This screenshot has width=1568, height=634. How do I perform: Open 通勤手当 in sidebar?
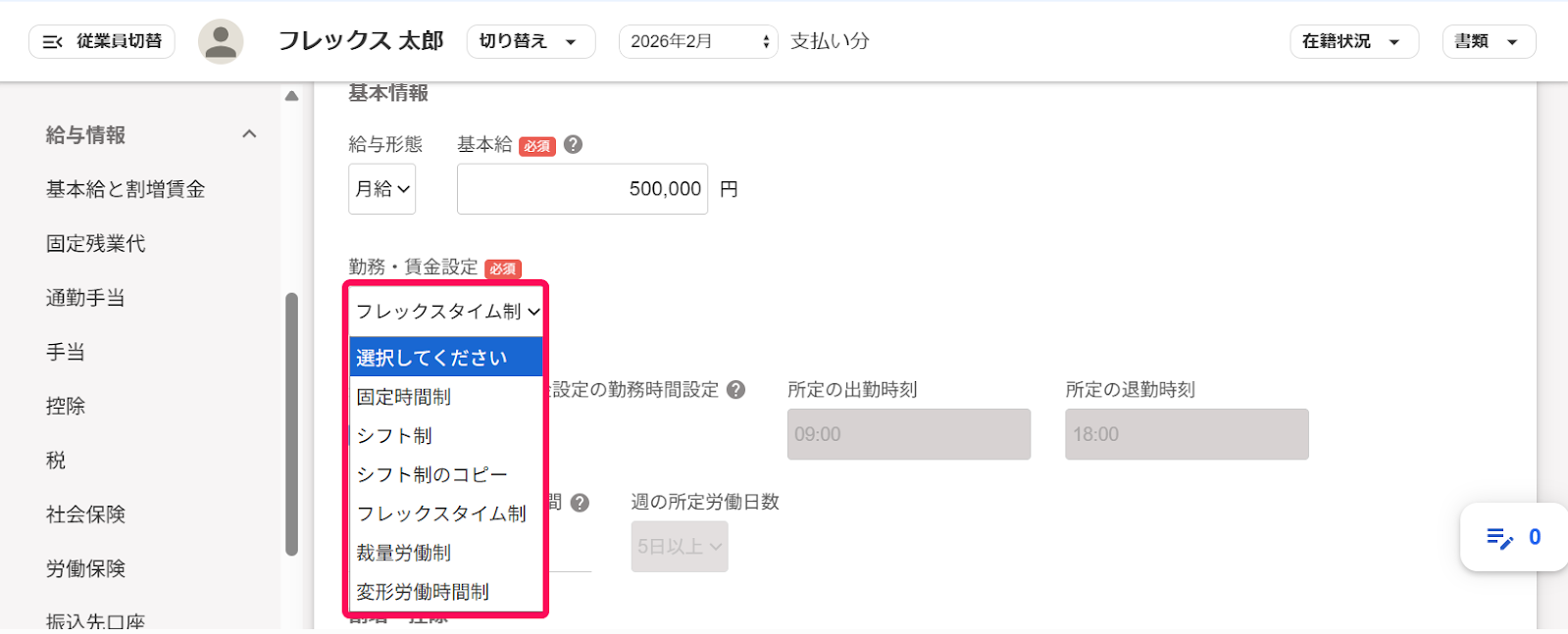point(85,298)
